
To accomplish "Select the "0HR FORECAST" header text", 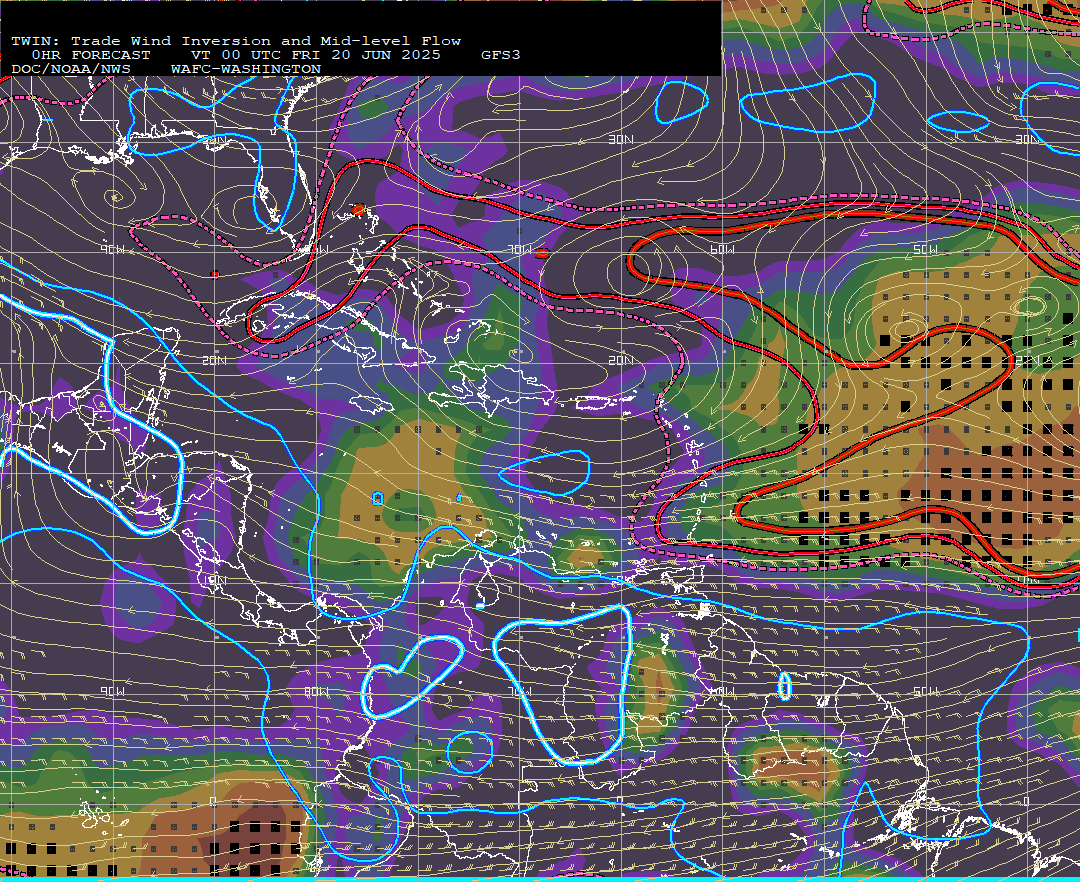I will (91, 55).
